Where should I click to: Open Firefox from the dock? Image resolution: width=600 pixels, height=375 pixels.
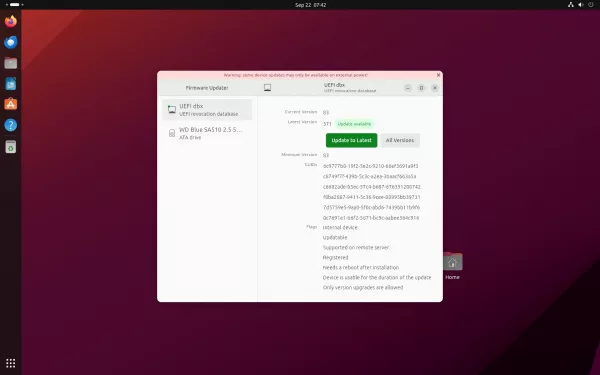tap(11, 21)
